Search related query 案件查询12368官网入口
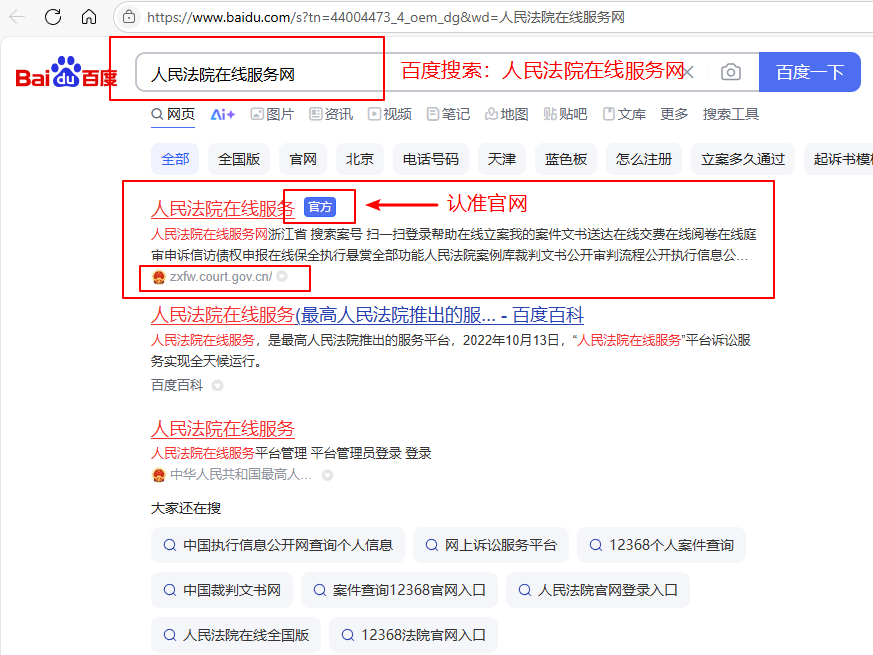873x655 pixels. [x=399, y=590]
